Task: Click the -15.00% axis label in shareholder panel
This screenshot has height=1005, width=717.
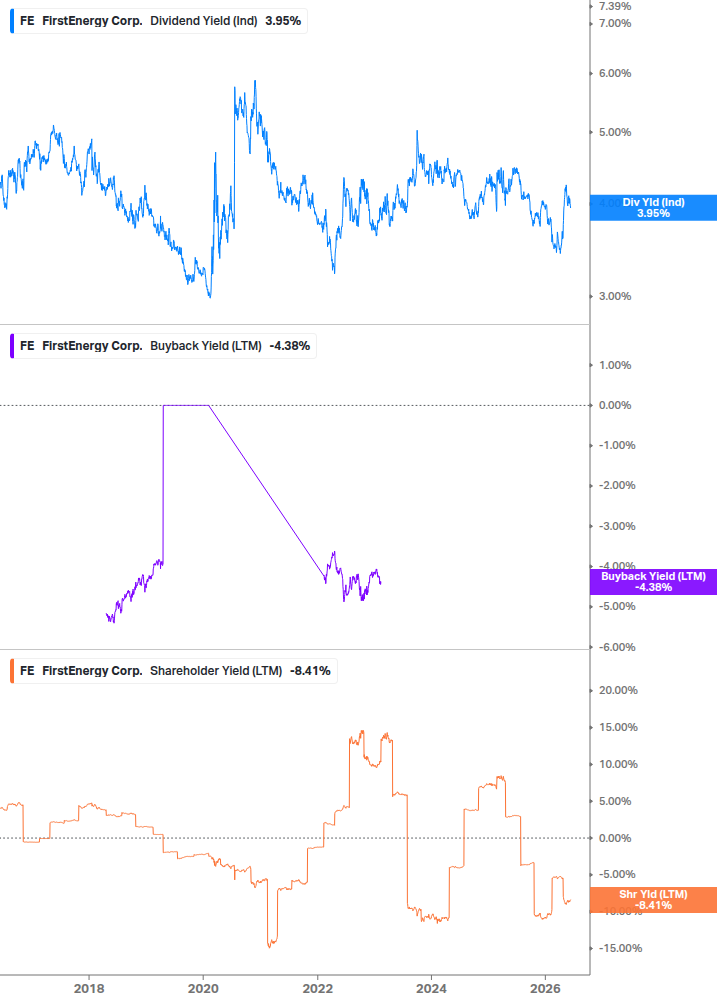Action: coord(620,949)
